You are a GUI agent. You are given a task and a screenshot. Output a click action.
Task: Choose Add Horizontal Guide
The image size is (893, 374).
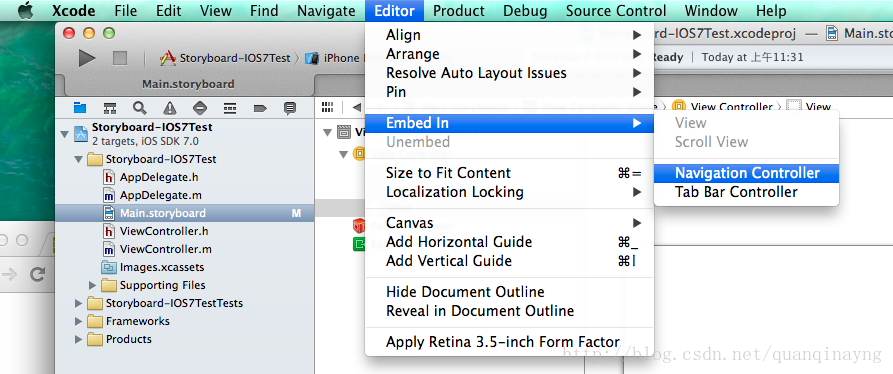(509, 242)
